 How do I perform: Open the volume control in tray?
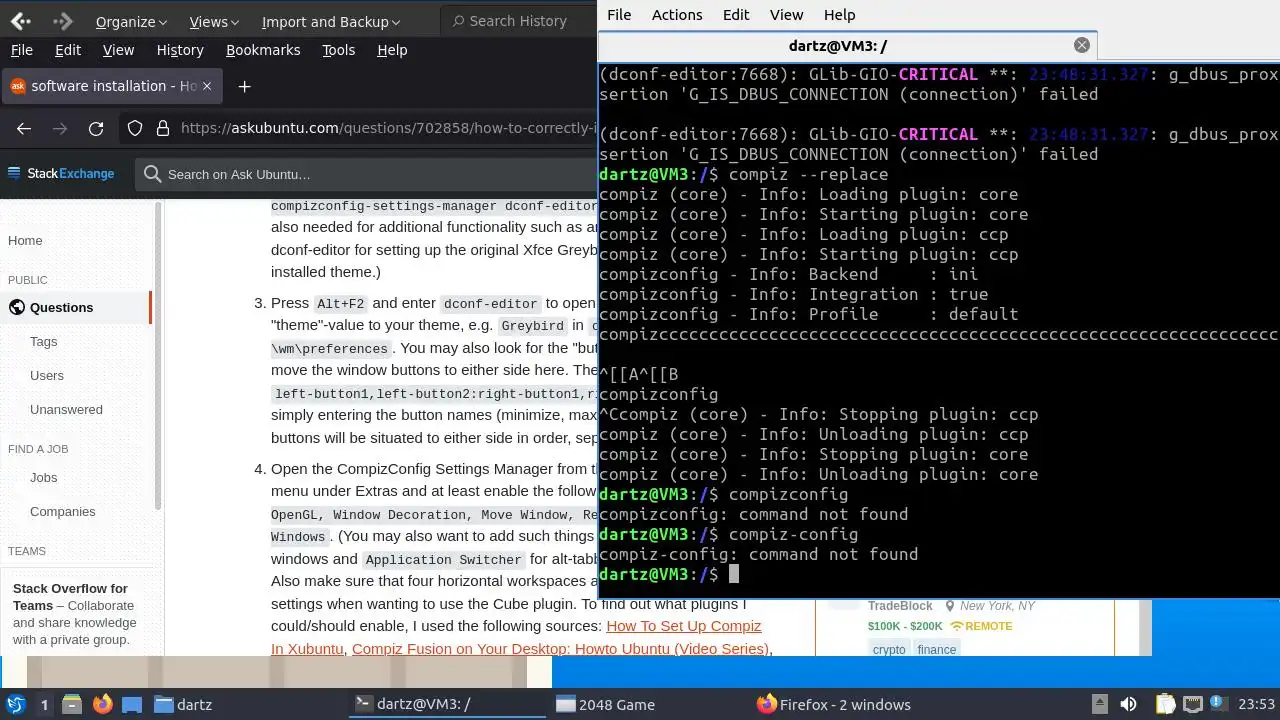1129,704
